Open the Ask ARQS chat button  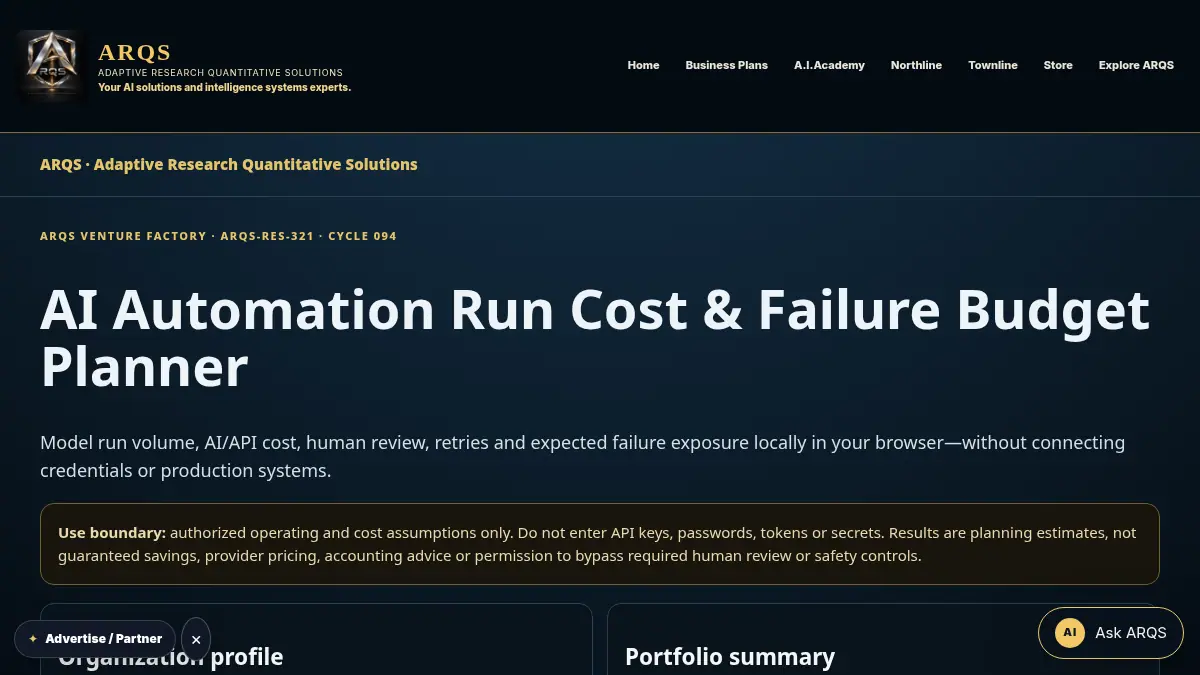[1110, 633]
